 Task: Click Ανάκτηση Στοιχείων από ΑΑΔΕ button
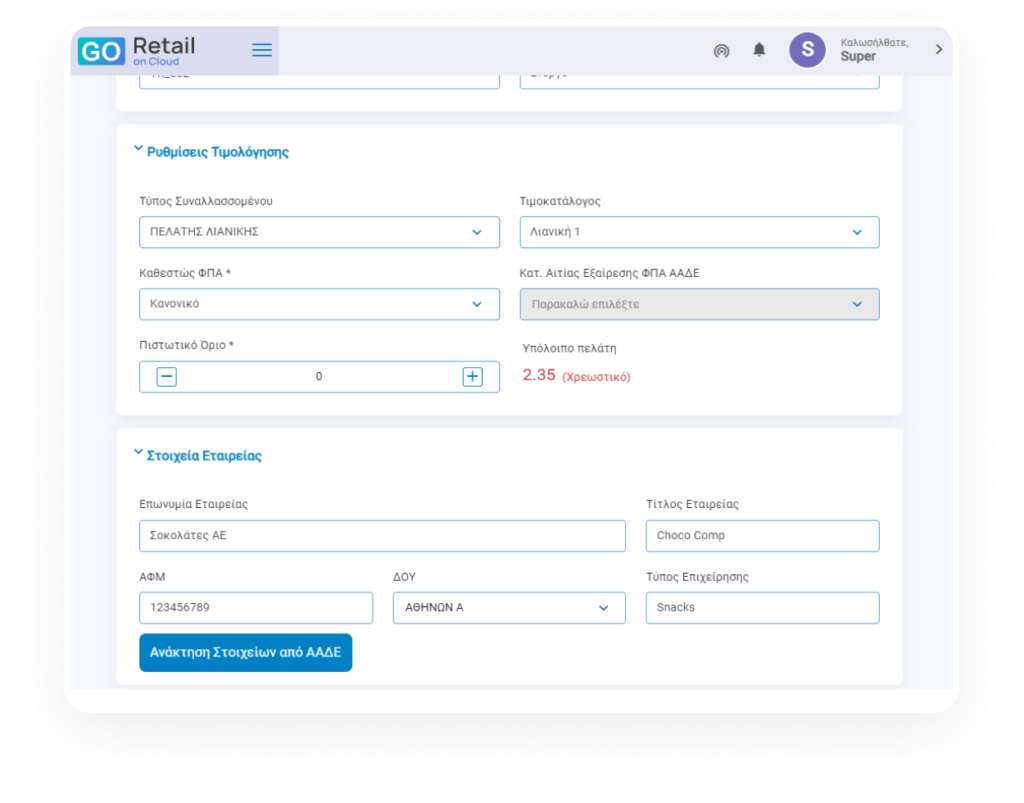coord(246,652)
